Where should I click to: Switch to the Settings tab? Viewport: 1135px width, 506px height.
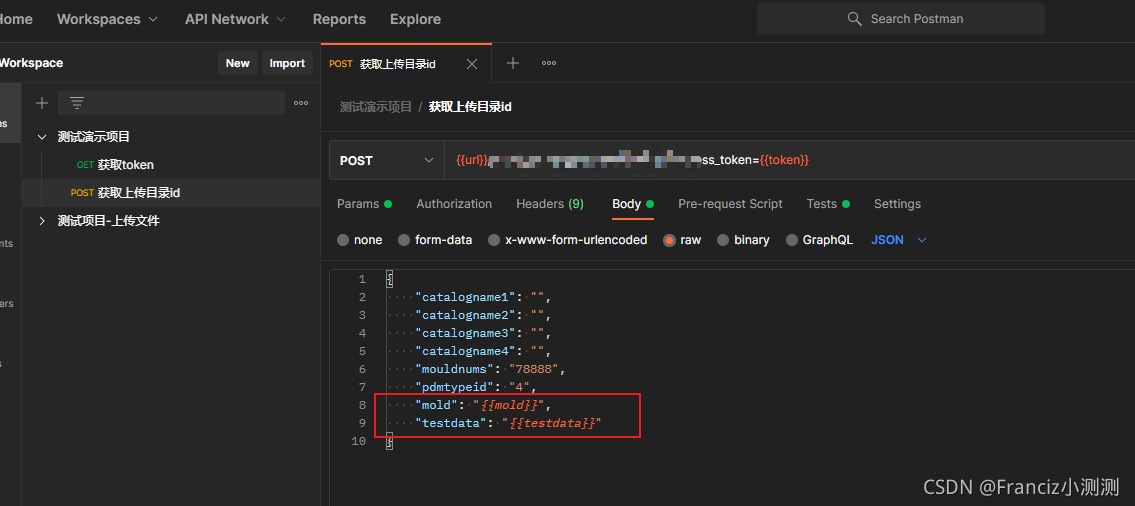[x=897, y=204]
